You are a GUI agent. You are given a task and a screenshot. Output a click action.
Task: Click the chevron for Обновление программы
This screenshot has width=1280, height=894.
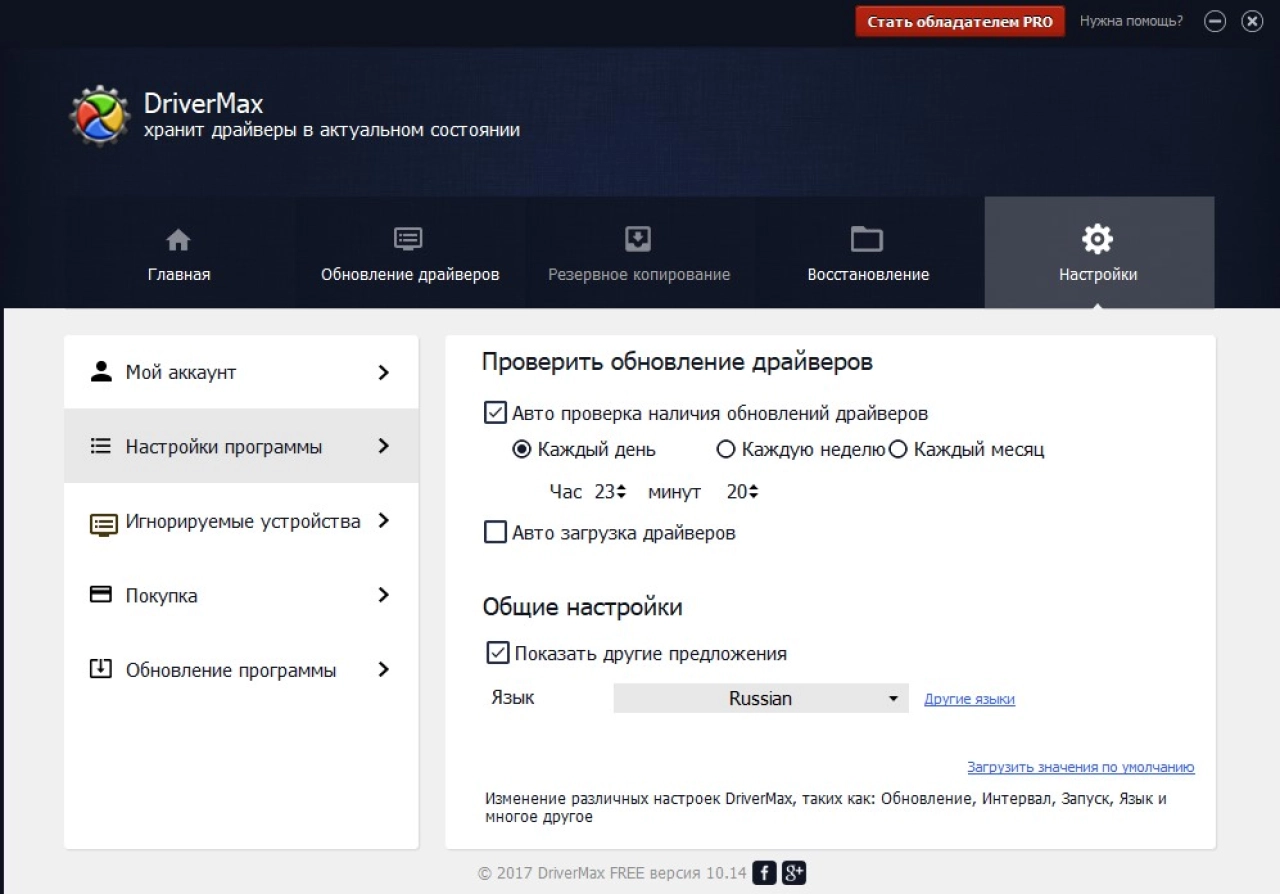[383, 669]
